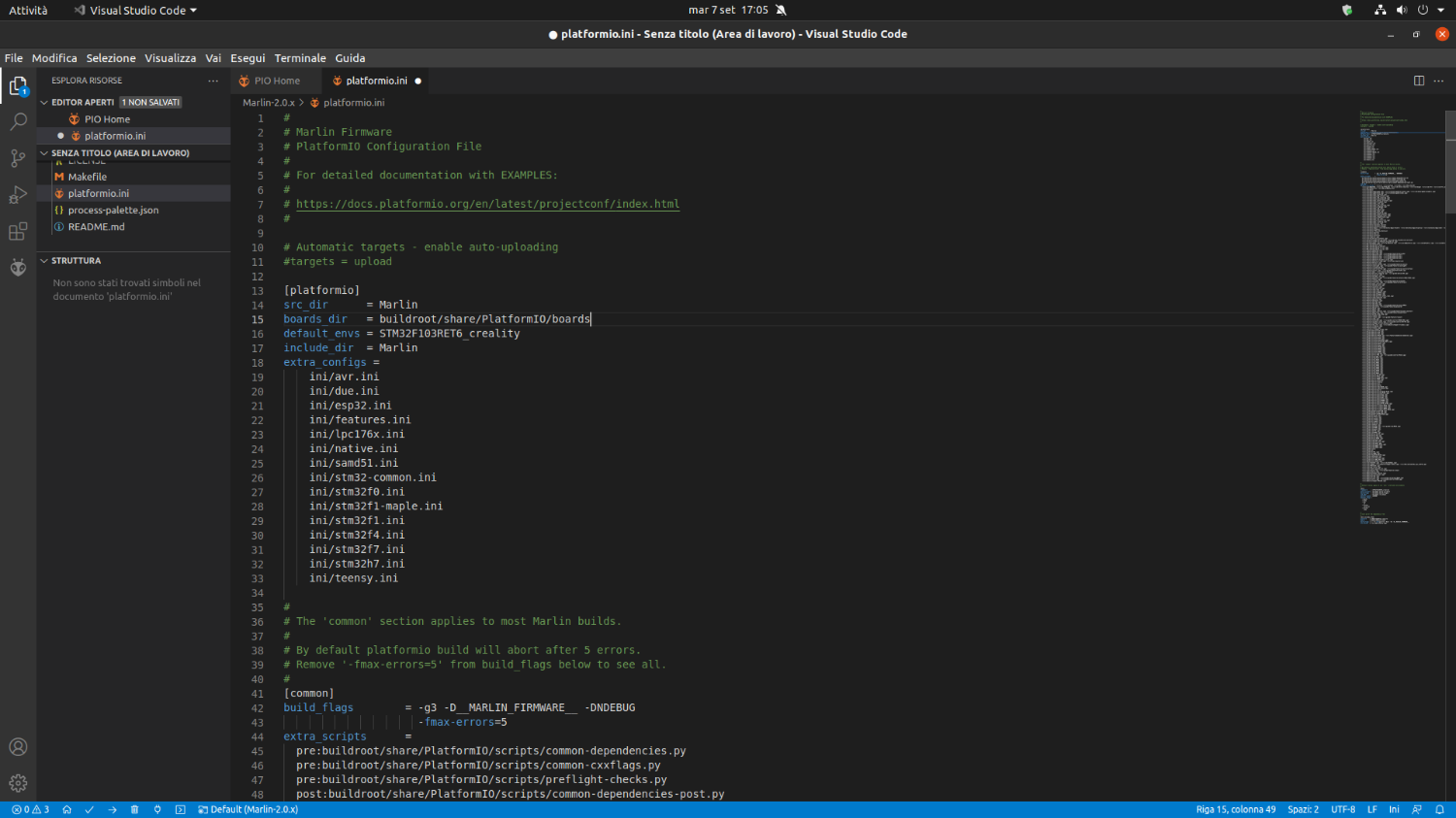Click Default (Marlin-2.0.x) environment switcher
Image resolution: width=1456 pixels, height=818 pixels.
[x=248, y=809]
